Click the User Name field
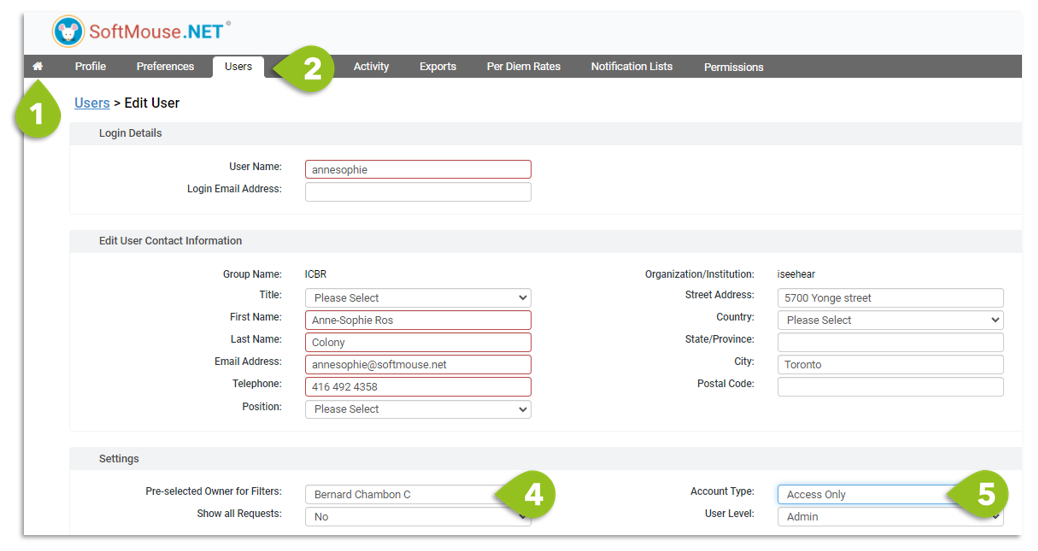1038x551 pixels. 418,170
